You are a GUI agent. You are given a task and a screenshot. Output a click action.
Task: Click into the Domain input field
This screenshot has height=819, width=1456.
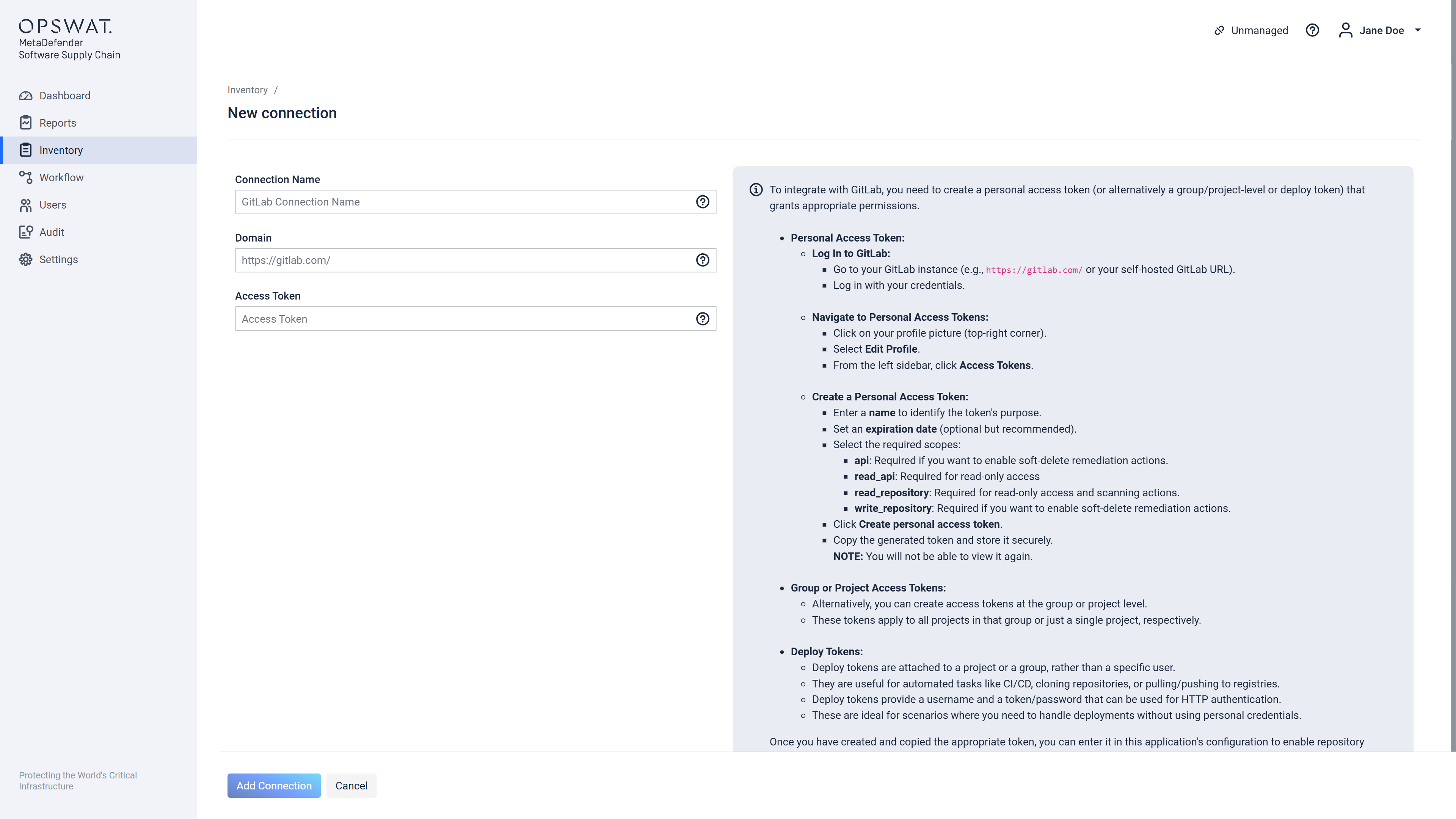[x=463, y=260]
